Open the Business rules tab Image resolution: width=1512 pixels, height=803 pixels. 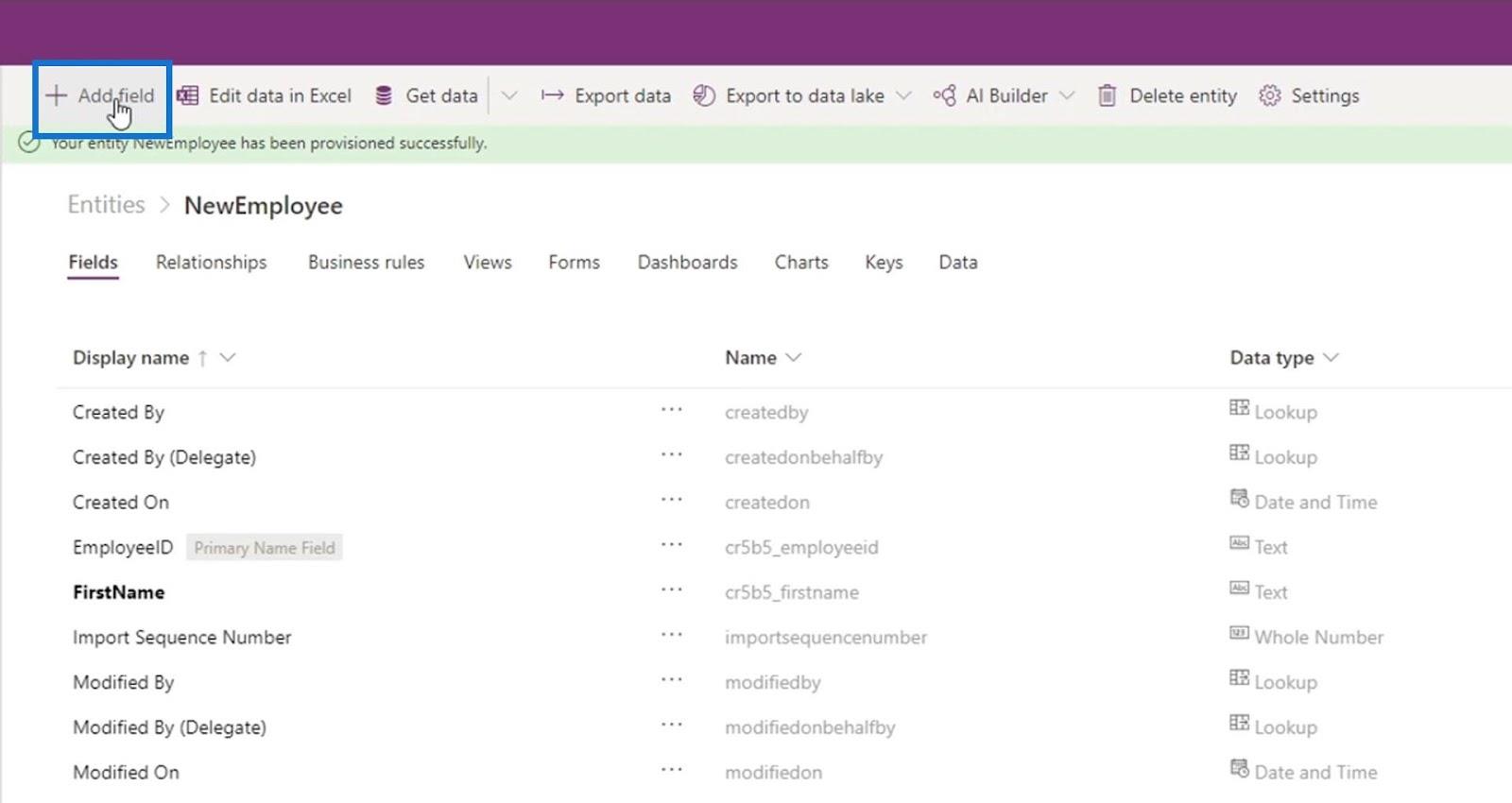pyautogui.click(x=366, y=262)
